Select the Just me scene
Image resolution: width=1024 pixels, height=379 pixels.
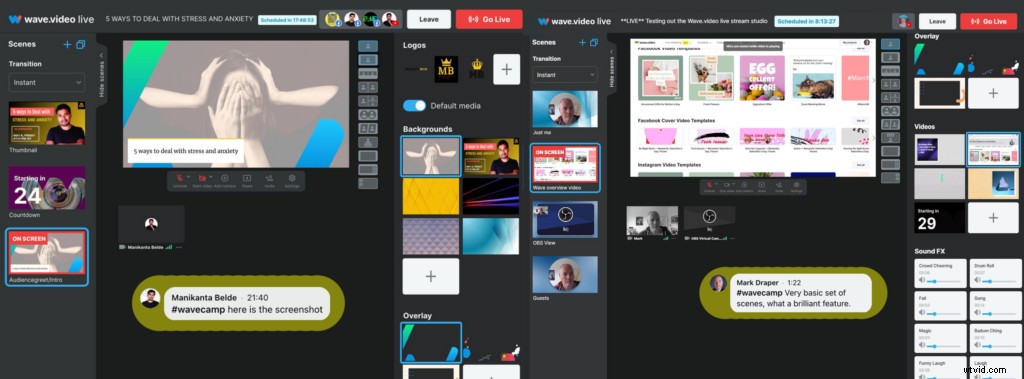point(565,108)
